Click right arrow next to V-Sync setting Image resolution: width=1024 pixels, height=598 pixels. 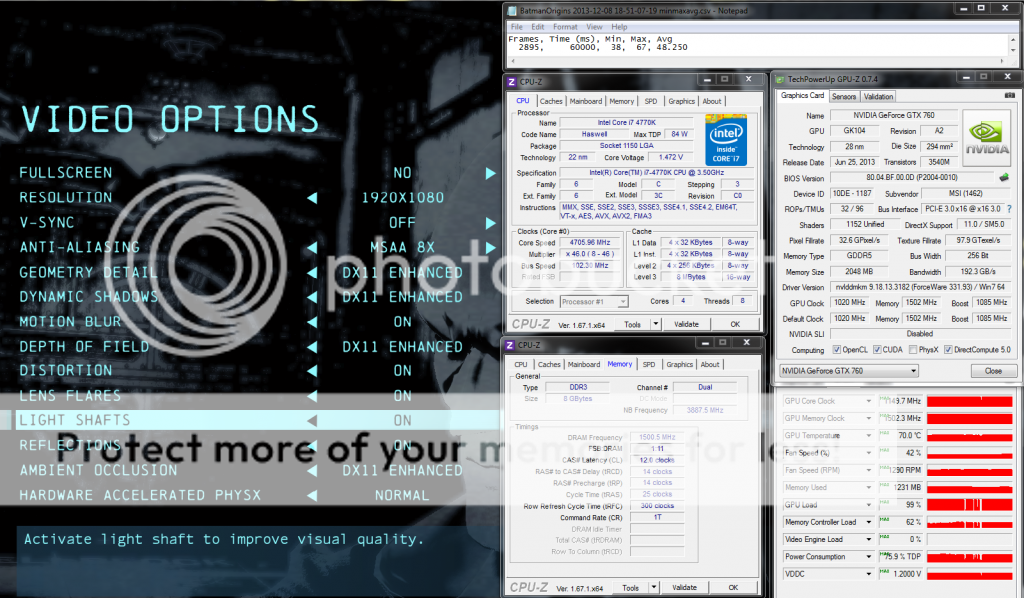(490, 222)
